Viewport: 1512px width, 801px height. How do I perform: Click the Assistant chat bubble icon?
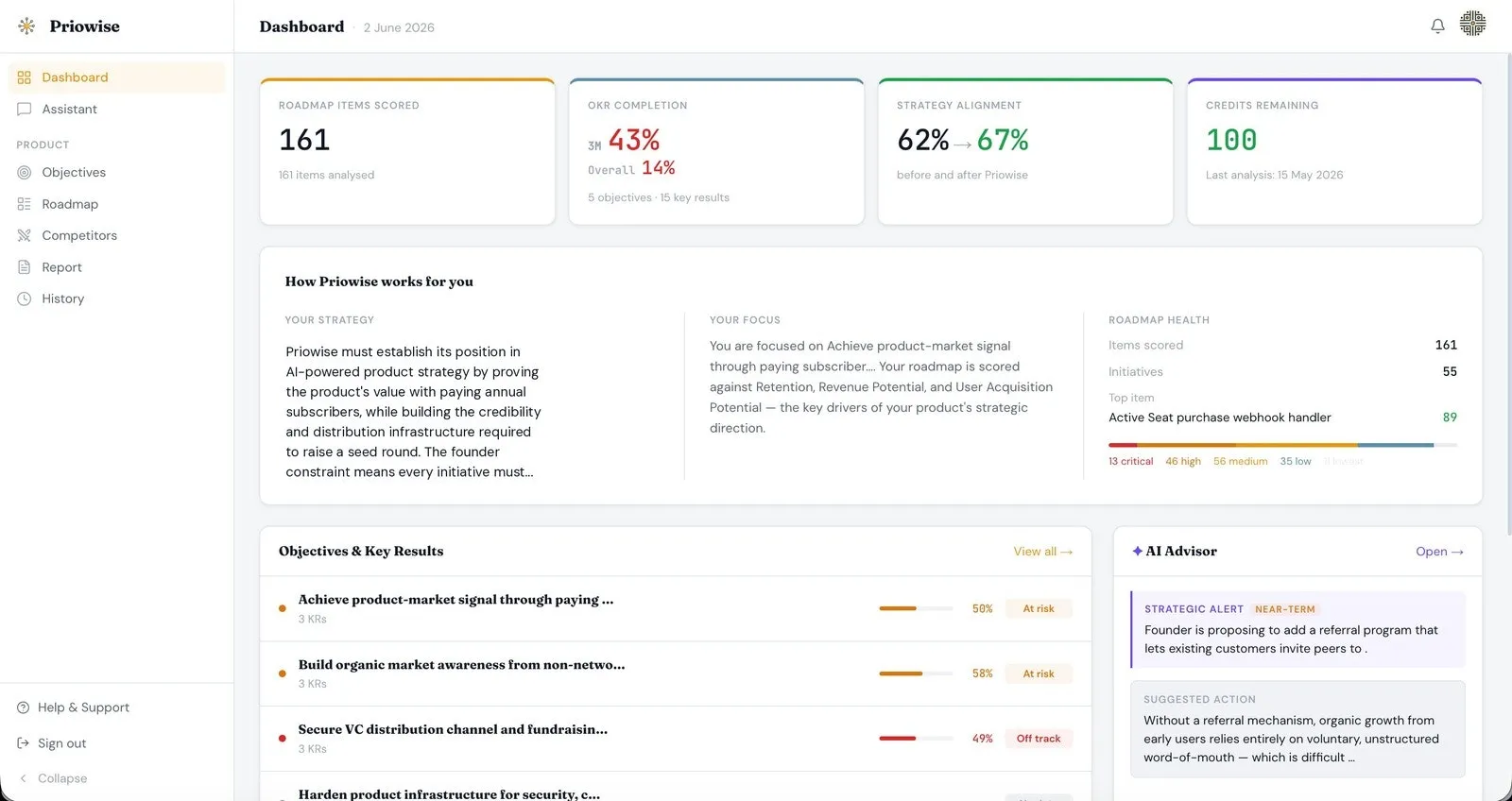point(25,110)
